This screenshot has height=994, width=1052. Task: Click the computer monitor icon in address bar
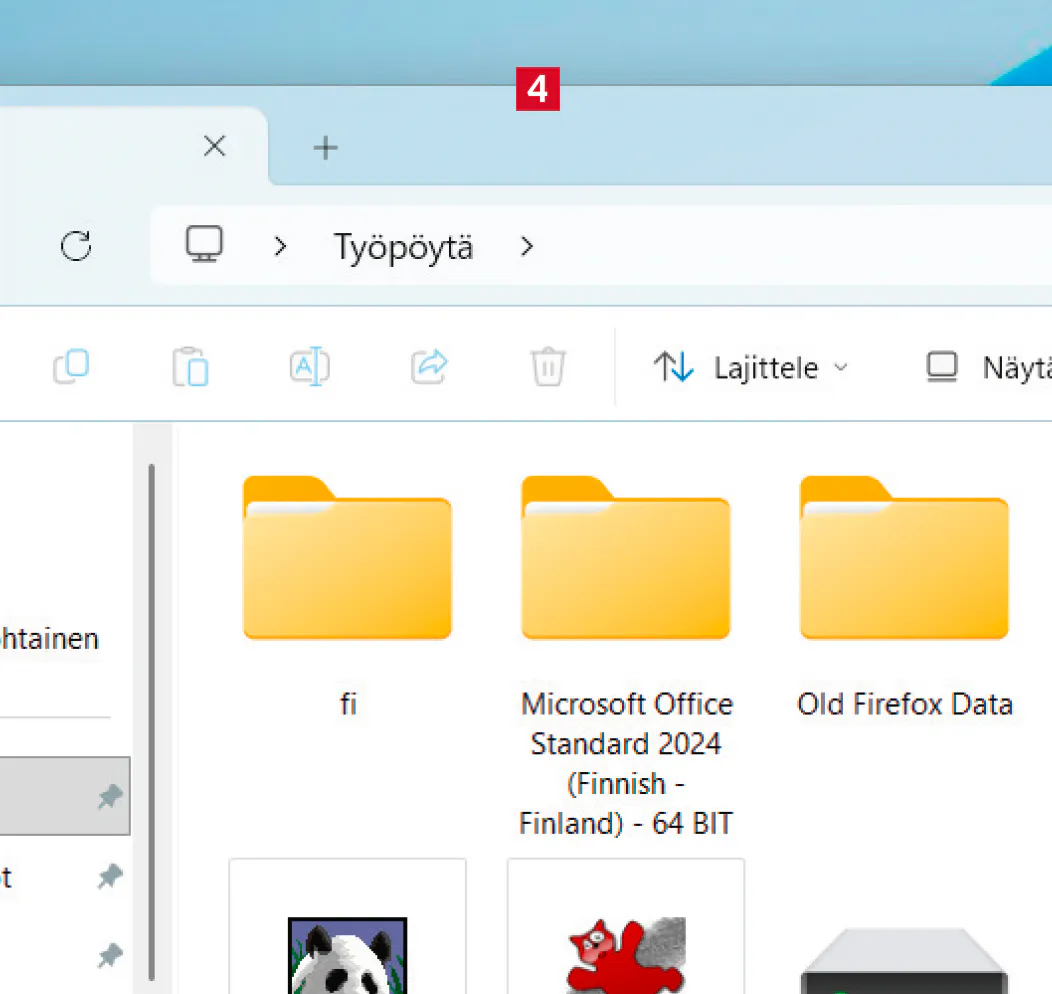204,245
